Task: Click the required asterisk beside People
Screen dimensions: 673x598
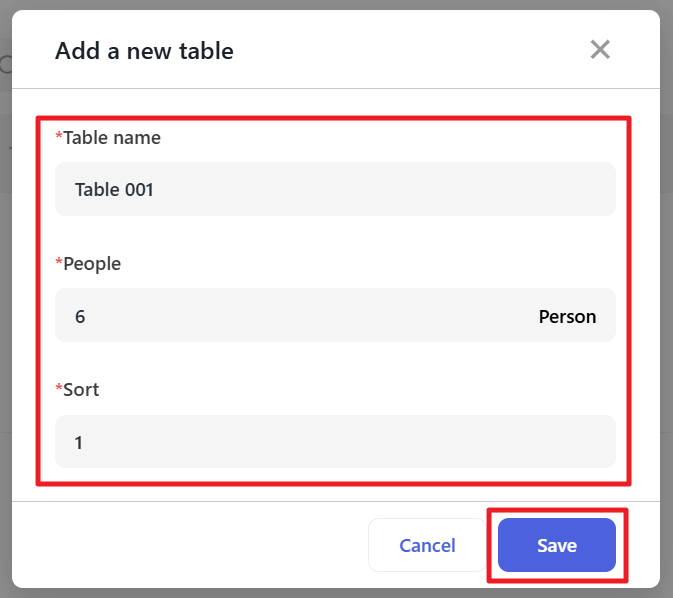Action: pos(59,263)
